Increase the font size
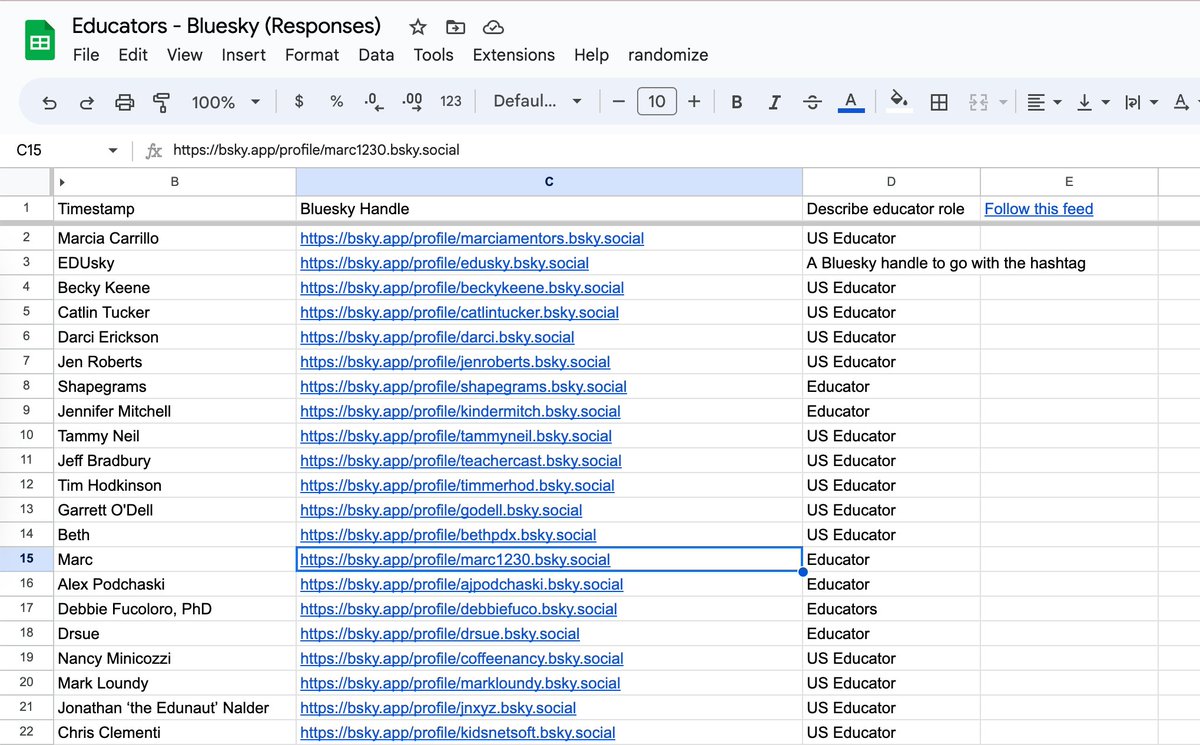 pyautogui.click(x=694, y=101)
